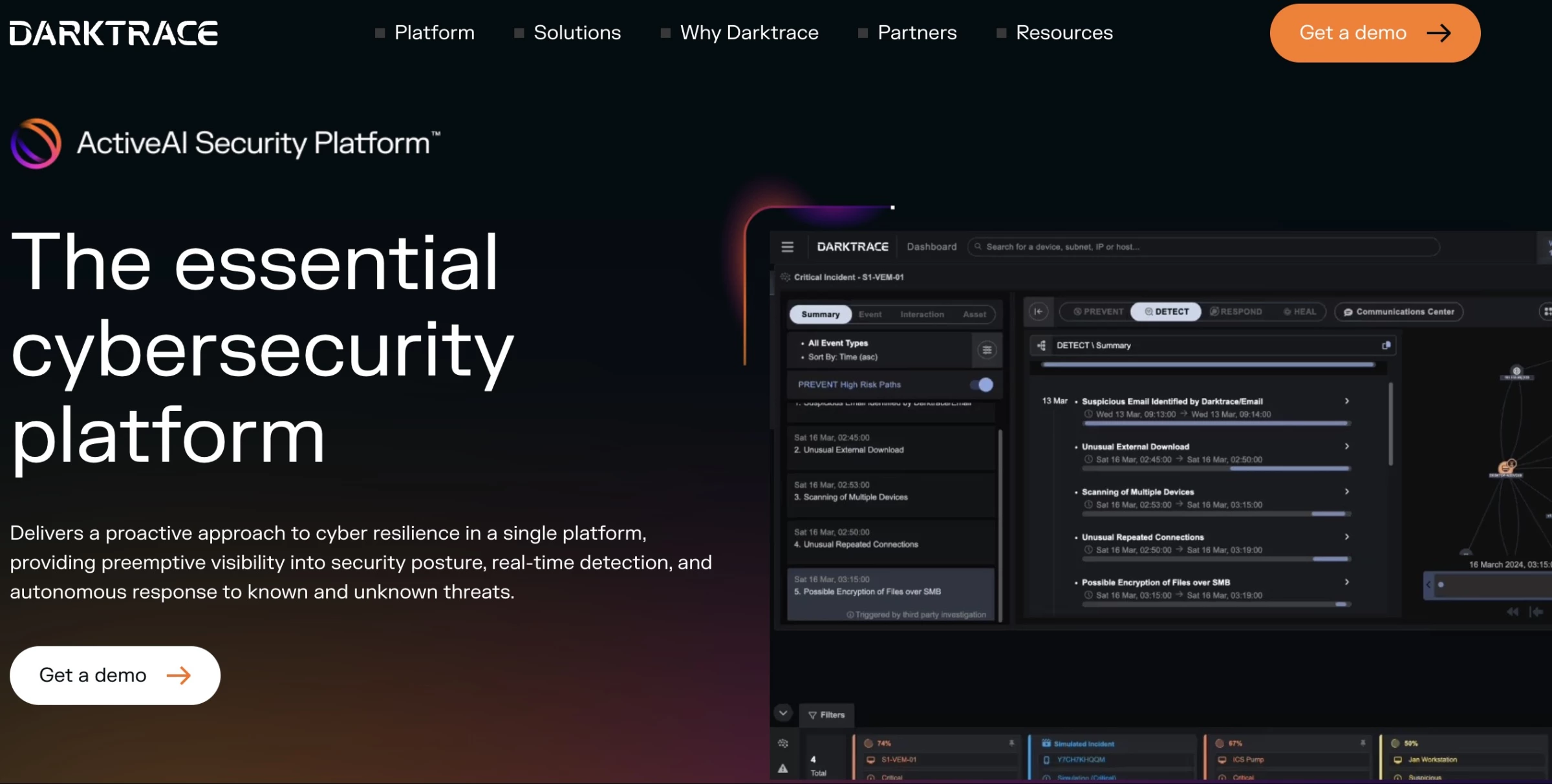
Task: Click the 50% score circle icon
Action: click(1395, 743)
